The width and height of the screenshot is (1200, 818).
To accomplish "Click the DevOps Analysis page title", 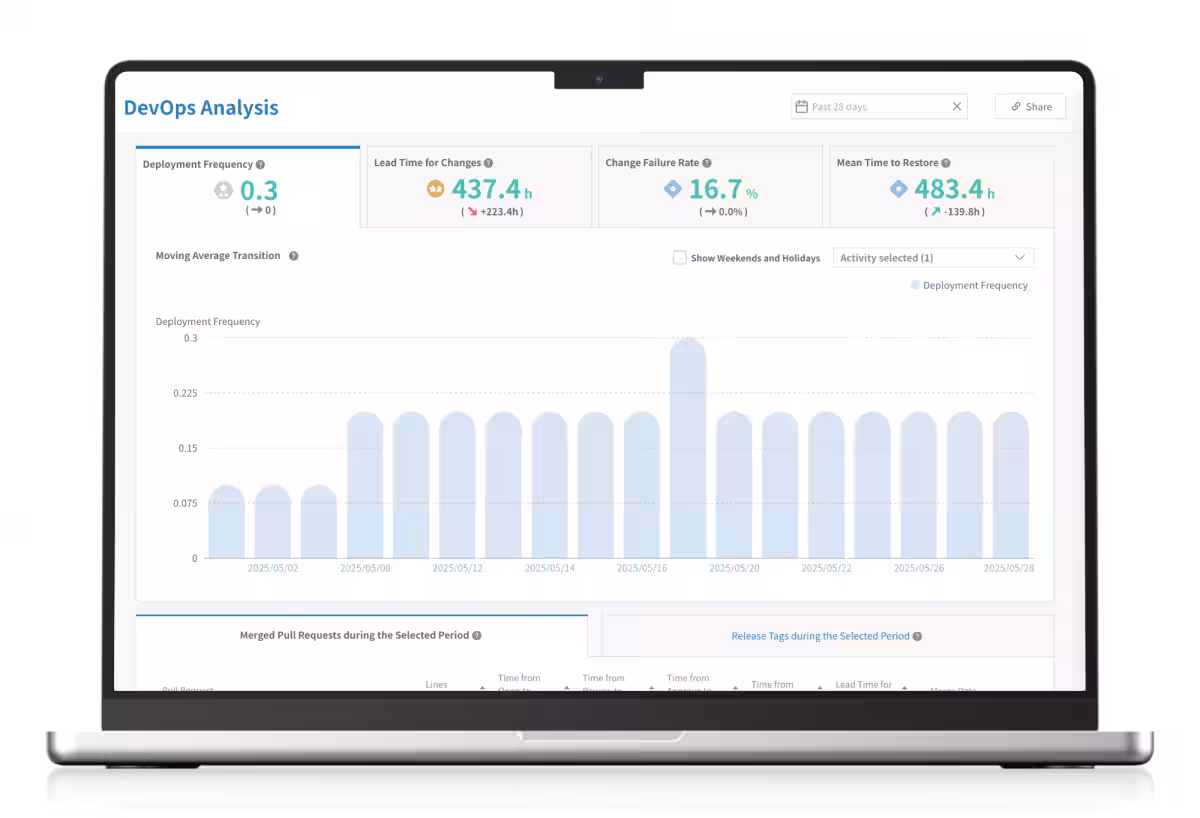I will [x=201, y=108].
